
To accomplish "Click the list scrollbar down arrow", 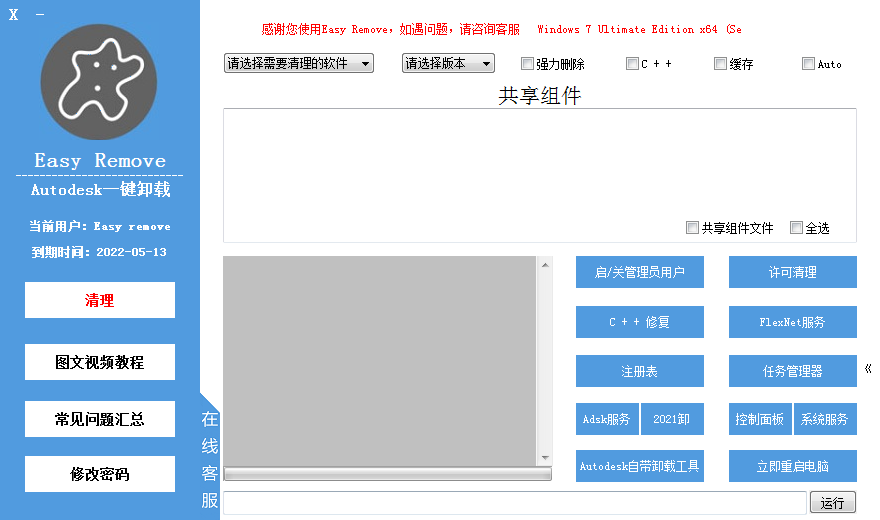I will pos(545,458).
